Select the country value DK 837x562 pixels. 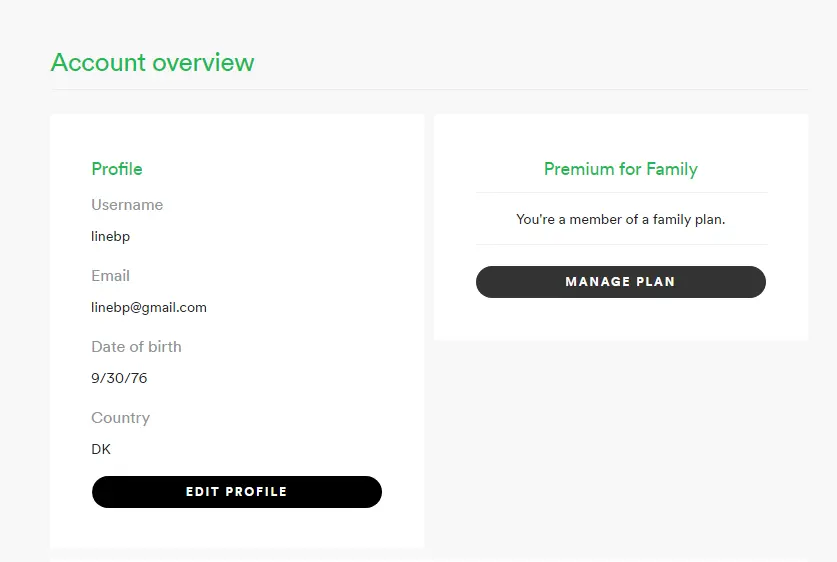point(101,449)
